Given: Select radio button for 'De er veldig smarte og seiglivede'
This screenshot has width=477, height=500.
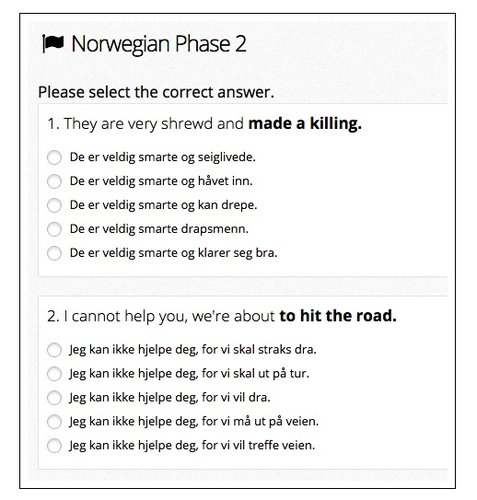Looking at the screenshot, I should pos(54,157).
